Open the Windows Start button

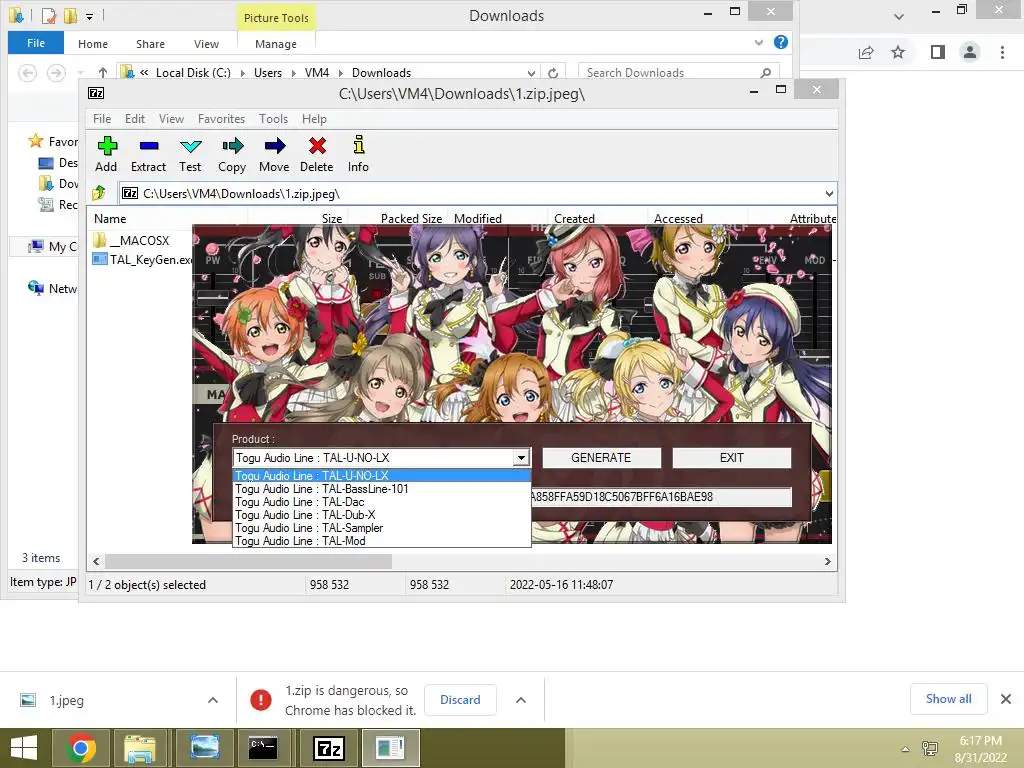24,748
